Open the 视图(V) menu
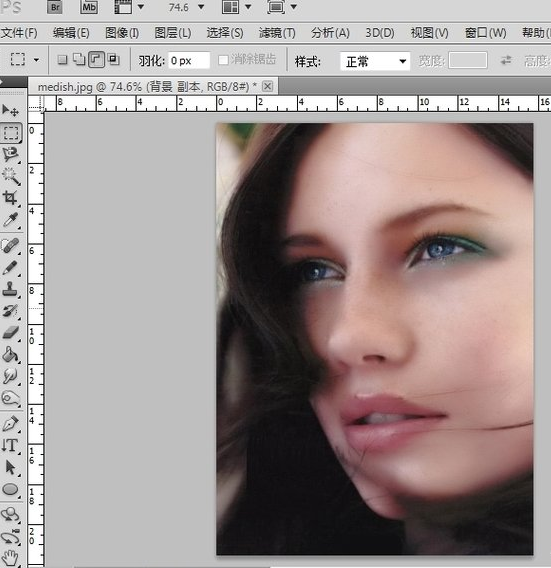This screenshot has width=551, height=568. click(429, 33)
